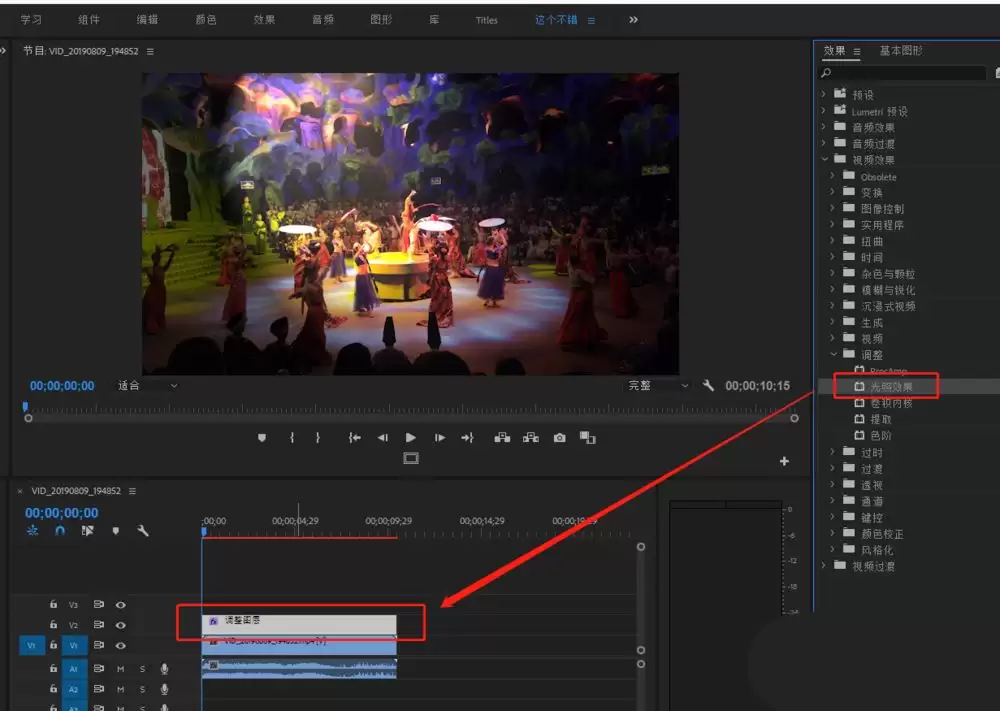Click the Go to In point icon
1000x711 pixels.
[x=355, y=437]
